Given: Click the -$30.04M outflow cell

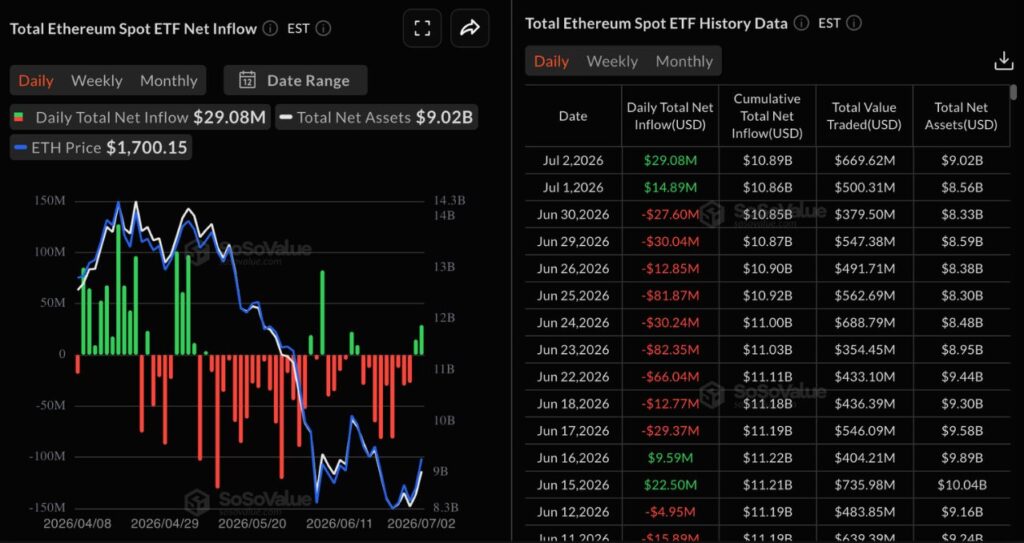Looking at the screenshot, I should 670,241.
